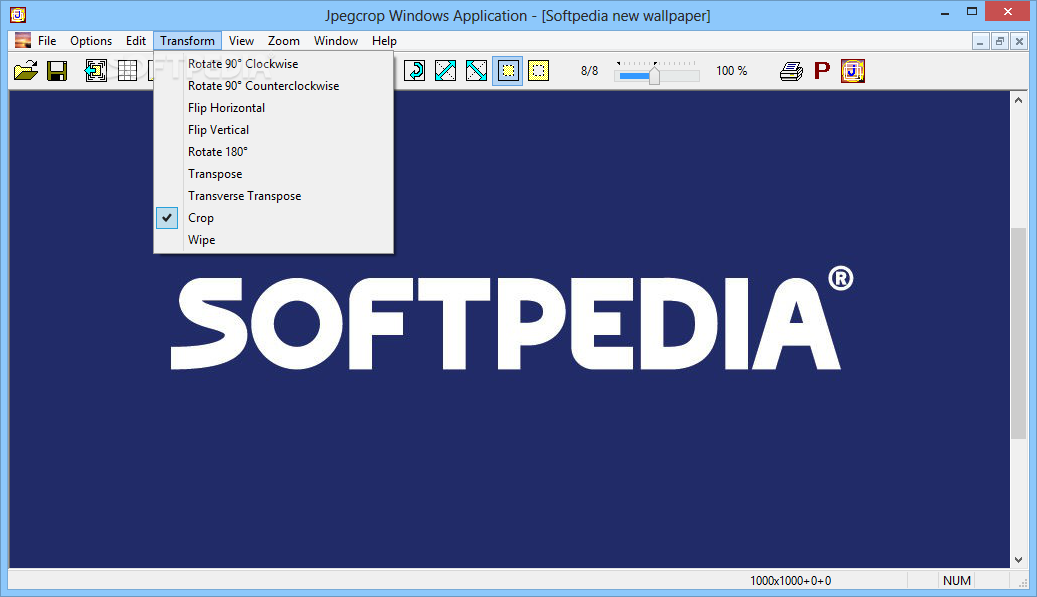Toggle the grid display icon
1037x597 pixels.
[x=127, y=71]
